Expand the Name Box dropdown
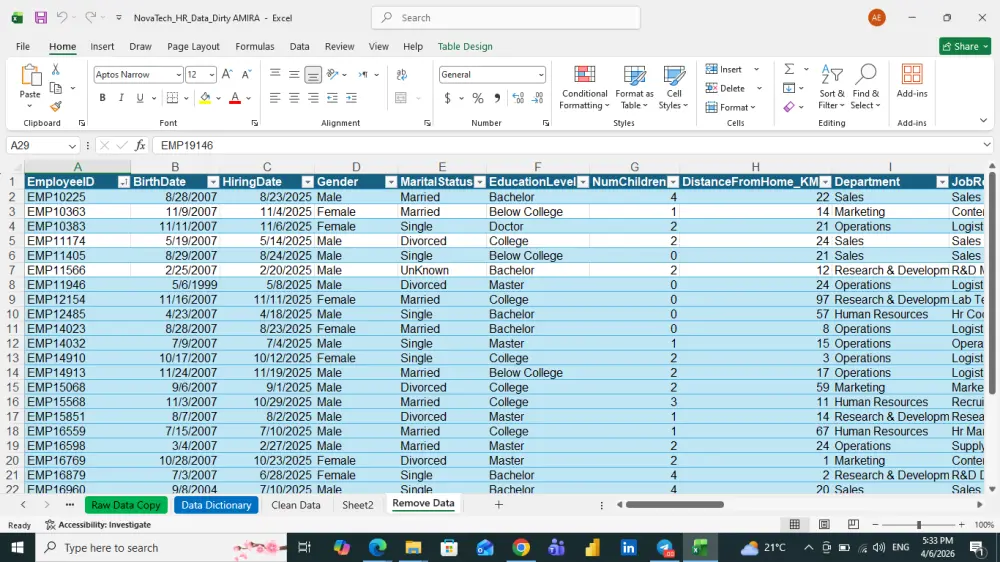The height and width of the screenshot is (562, 1000). pos(72,146)
